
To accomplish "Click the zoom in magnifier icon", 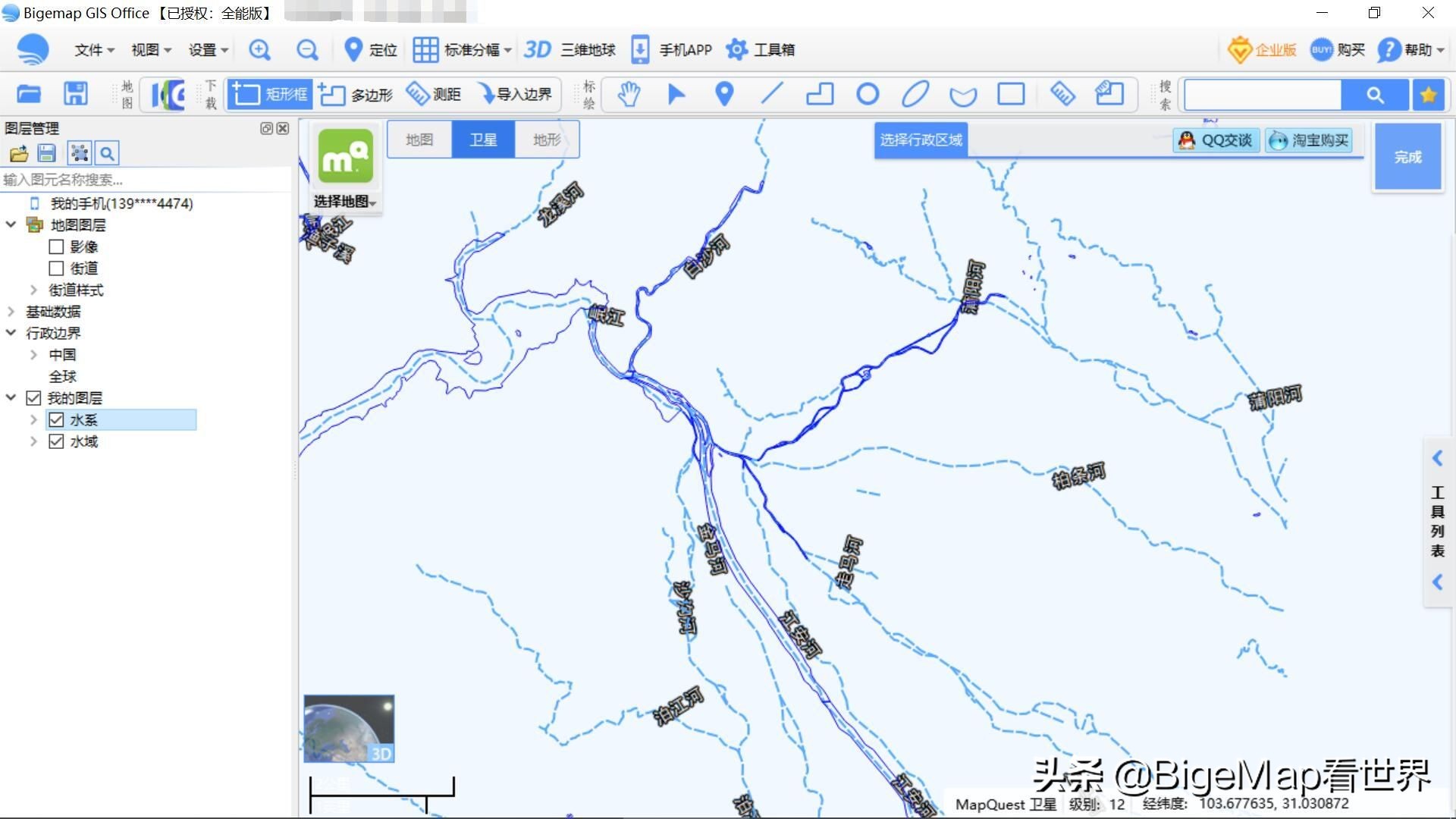I will (x=259, y=50).
